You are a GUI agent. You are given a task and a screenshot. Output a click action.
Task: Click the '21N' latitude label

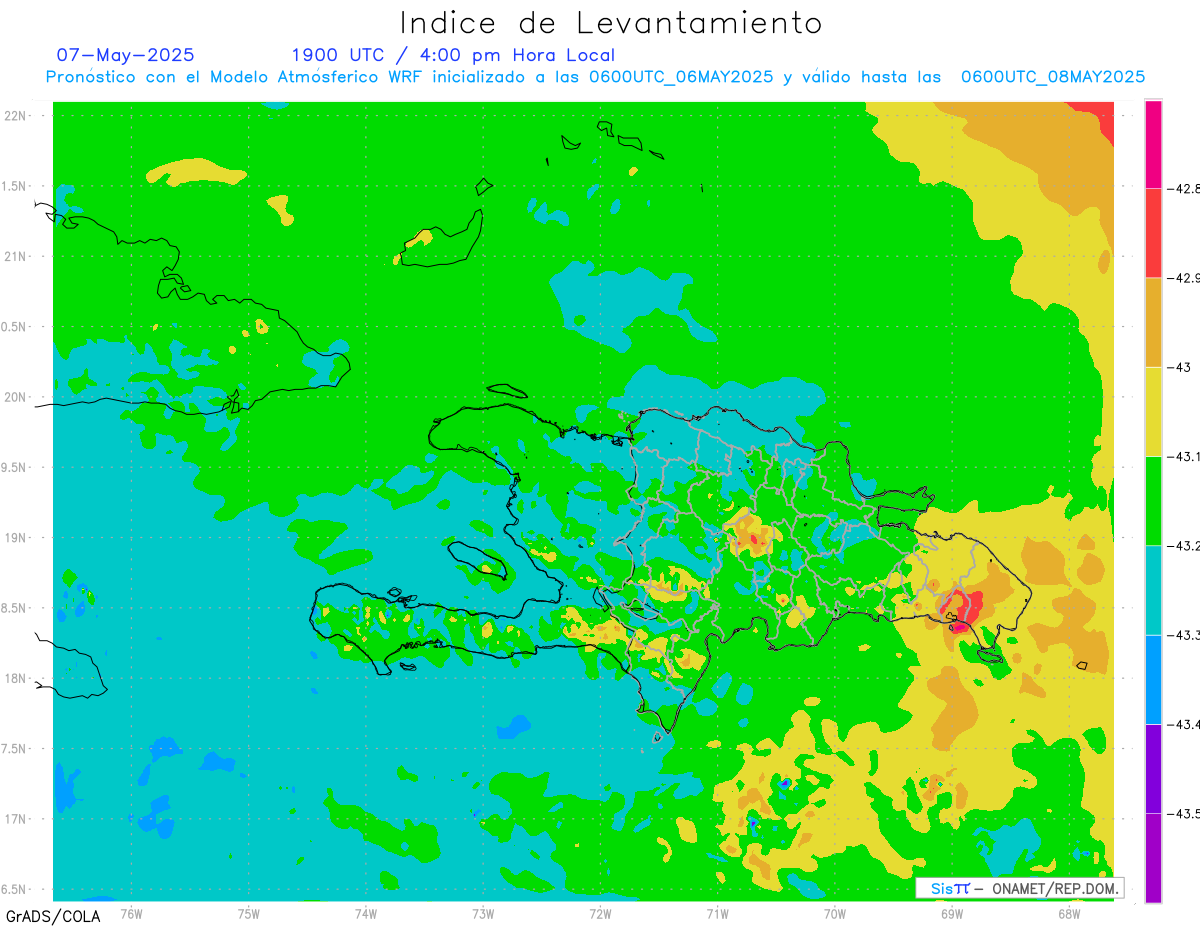point(14,256)
